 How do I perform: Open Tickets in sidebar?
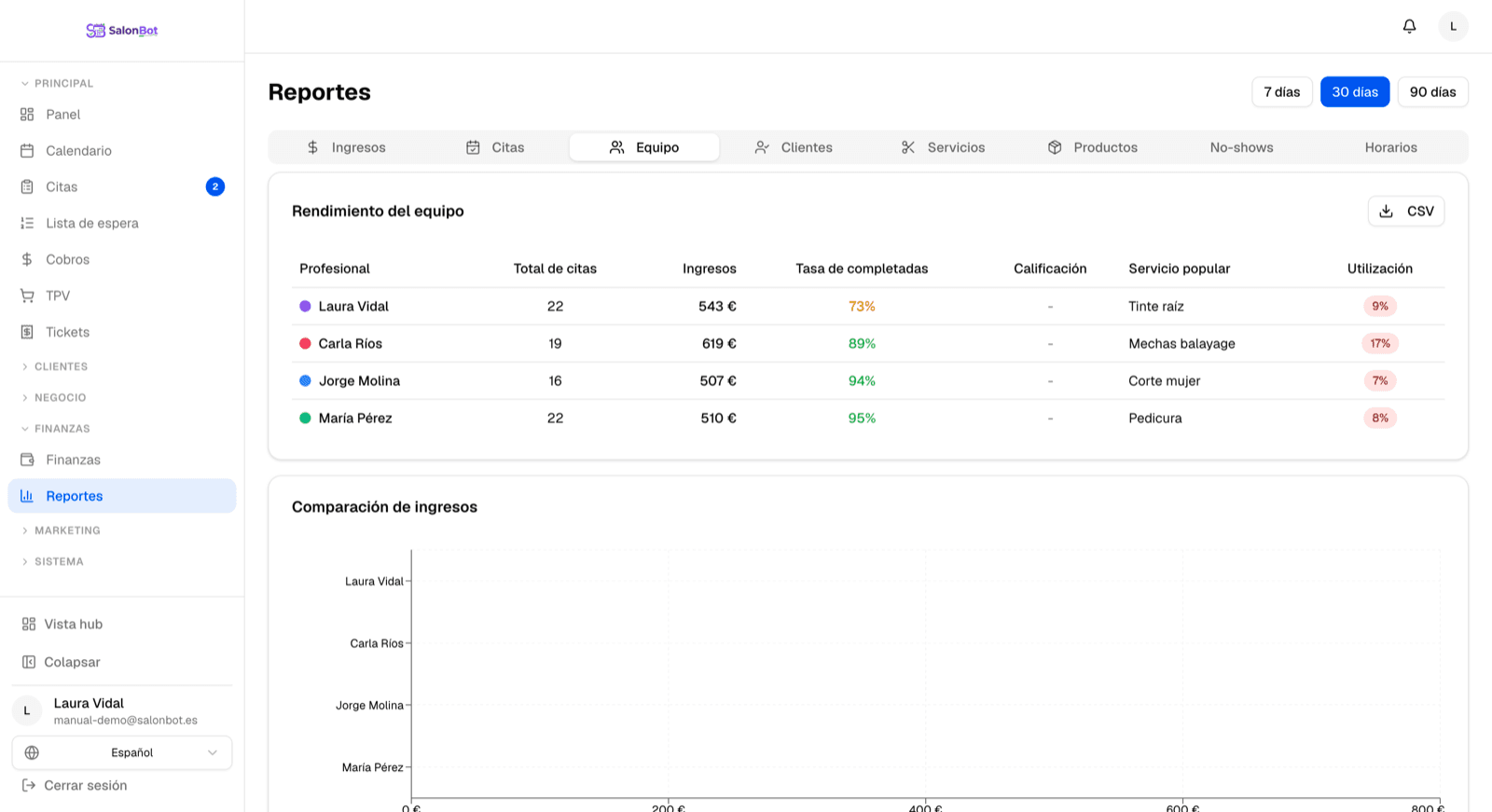point(122,333)
